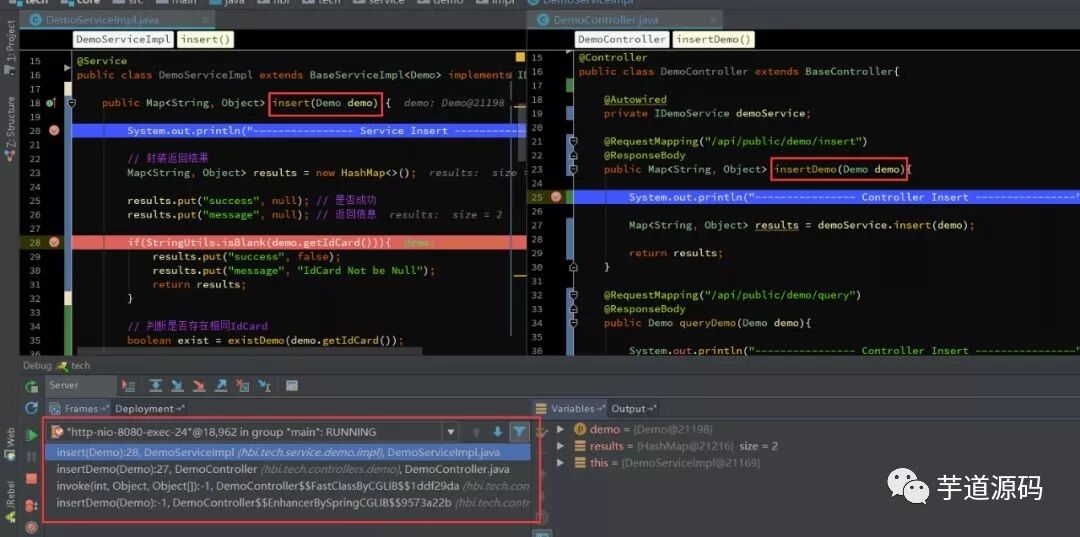Screen dimensions: 1080x537
Task: Toggle the frames filter funnel button
Action: click(519, 432)
